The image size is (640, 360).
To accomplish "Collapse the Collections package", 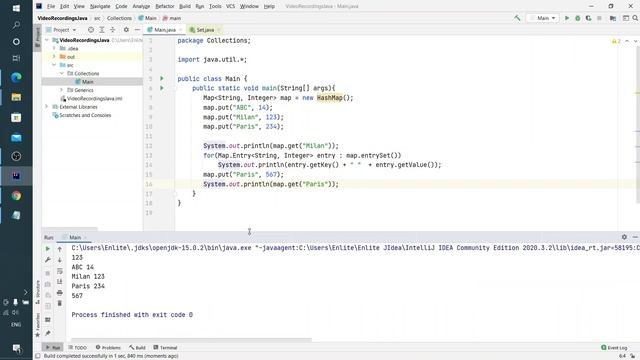I will point(62,73).
